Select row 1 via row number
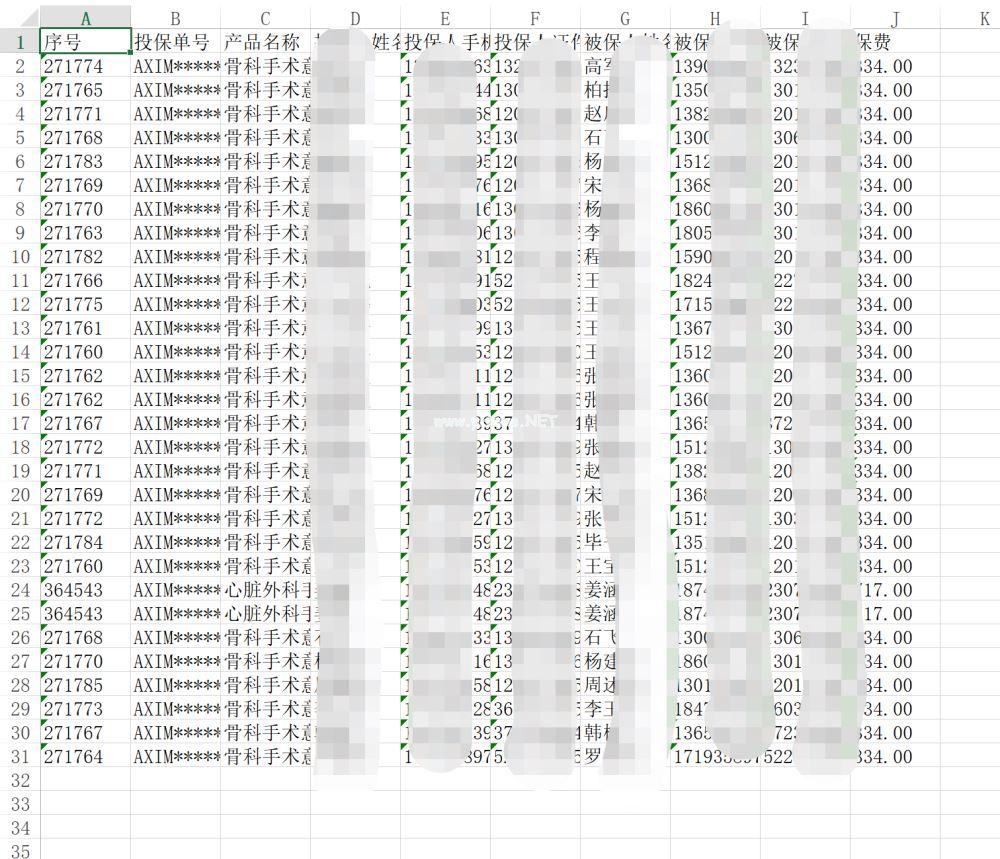The width and height of the screenshot is (1000, 859). [19, 42]
